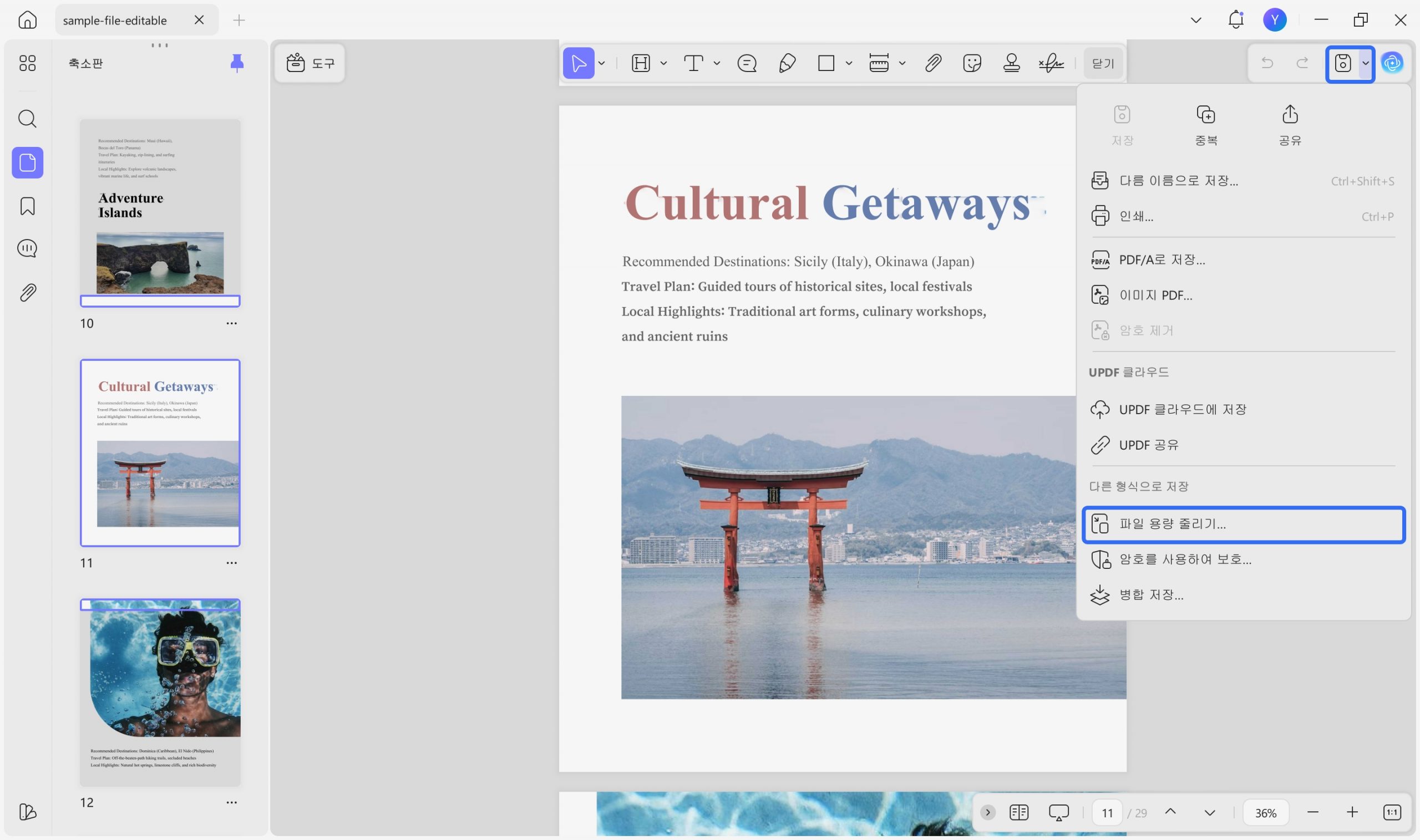The width and height of the screenshot is (1420, 840).
Task: Click the layers icon at sidebar bottom
Action: (x=27, y=812)
